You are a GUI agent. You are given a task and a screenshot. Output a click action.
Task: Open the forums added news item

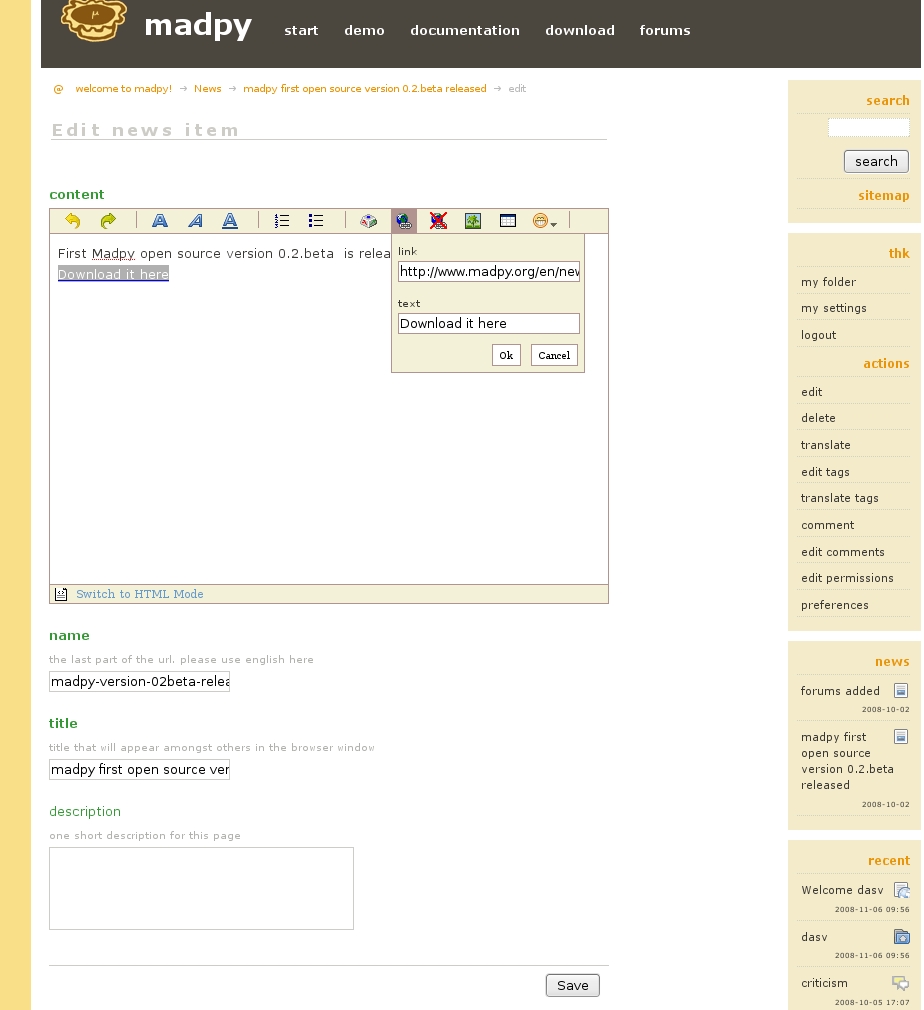click(x=840, y=691)
